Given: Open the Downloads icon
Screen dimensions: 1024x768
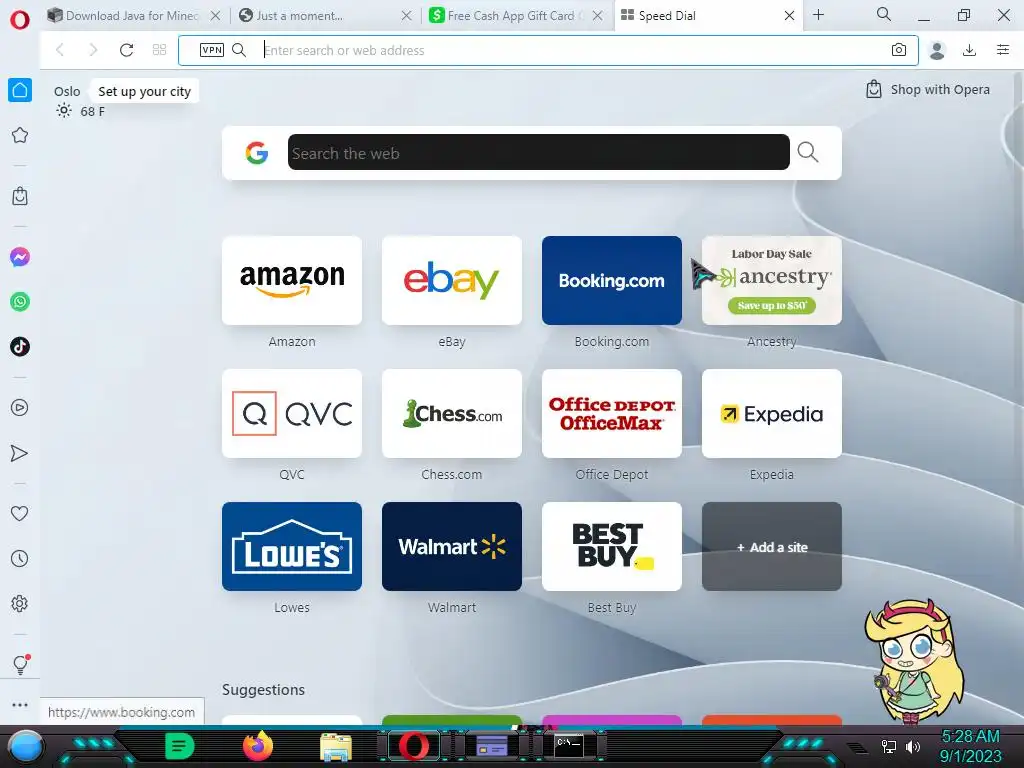Looking at the screenshot, I should click(970, 50).
